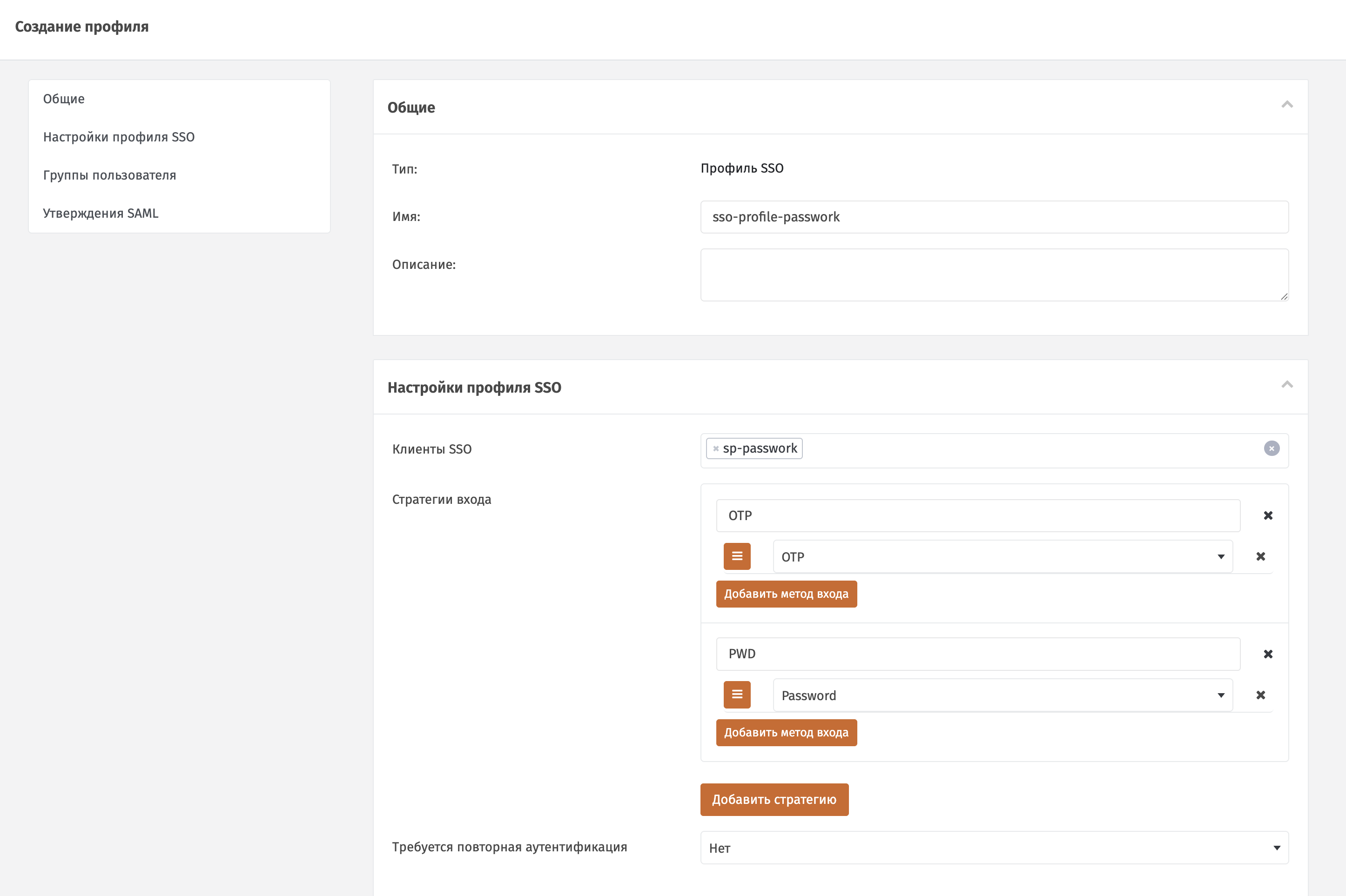Image resolution: width=1346 pixels, height=896 pixels.
Task: Focus the Имя input field
Action: (x=994, y=217)
